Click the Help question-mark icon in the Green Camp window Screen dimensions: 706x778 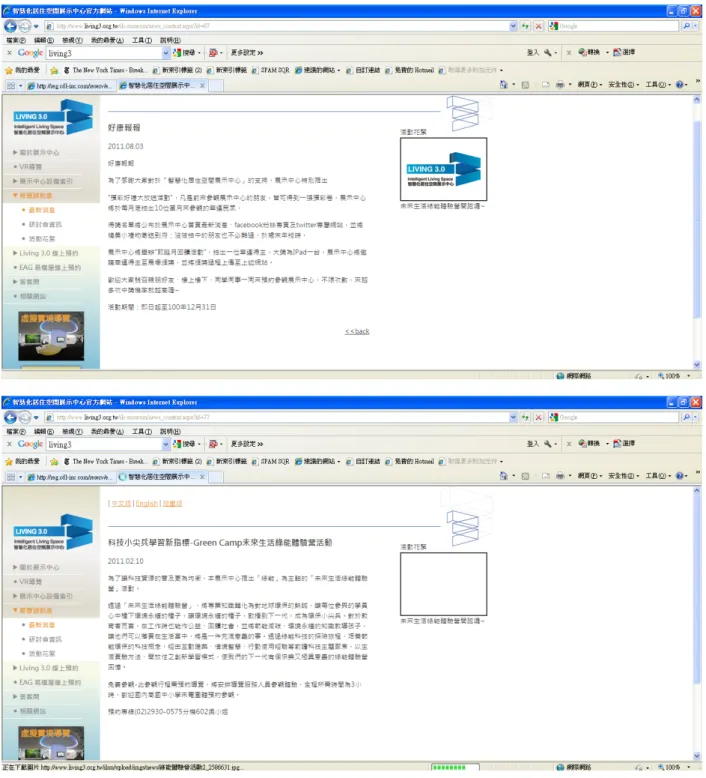coord(679,476)
